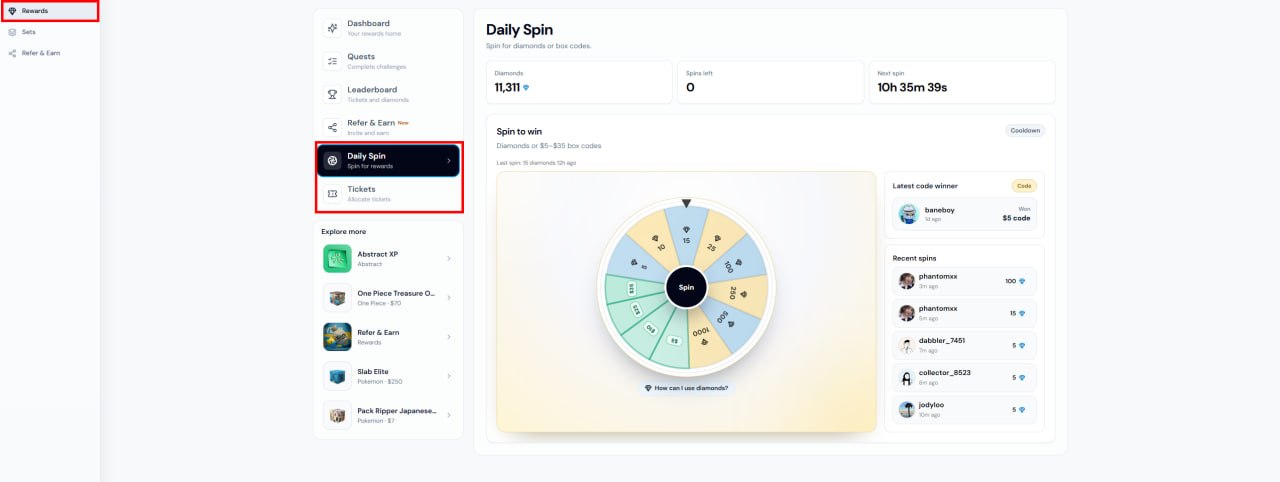
Task: Click the Tickets icon
Action: 332,193
